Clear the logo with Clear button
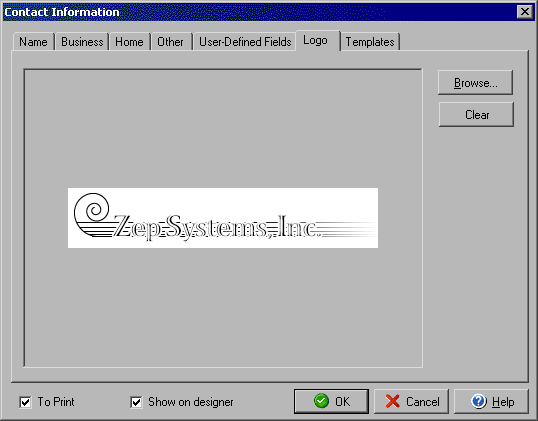The width and height of the screenshot is (538, 421). click(x=476, y=115)
